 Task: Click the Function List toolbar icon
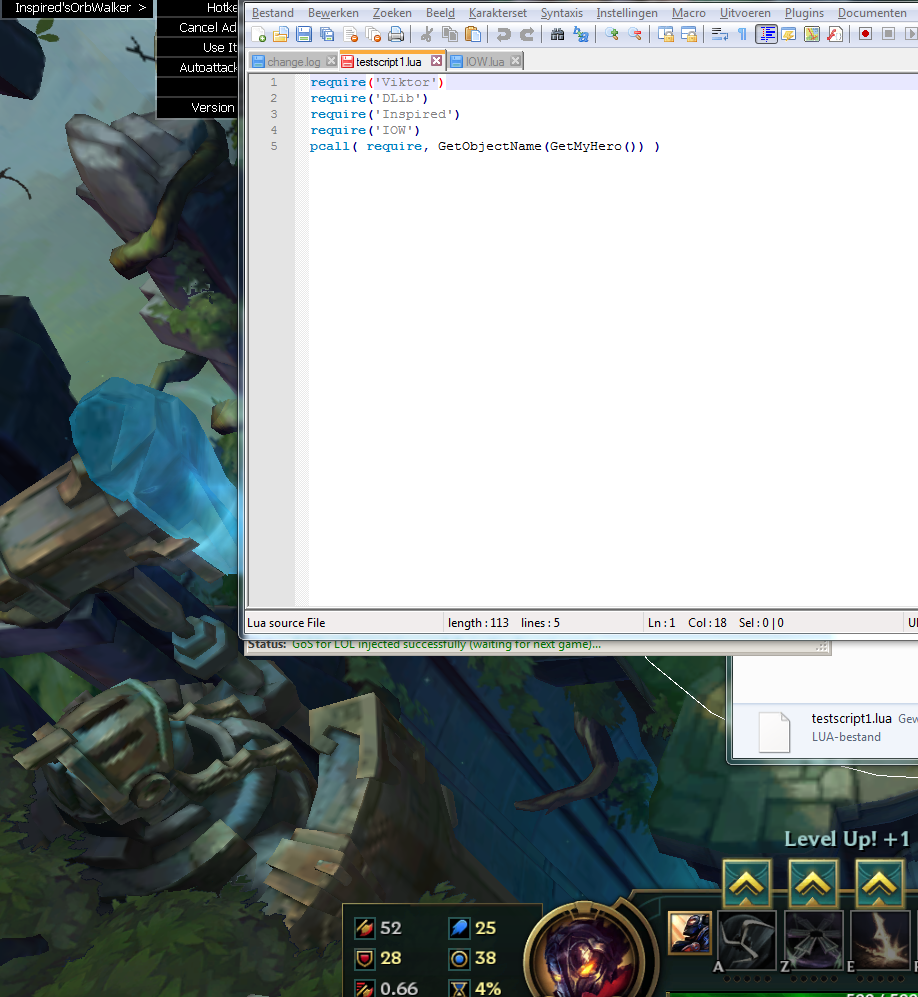835,34
